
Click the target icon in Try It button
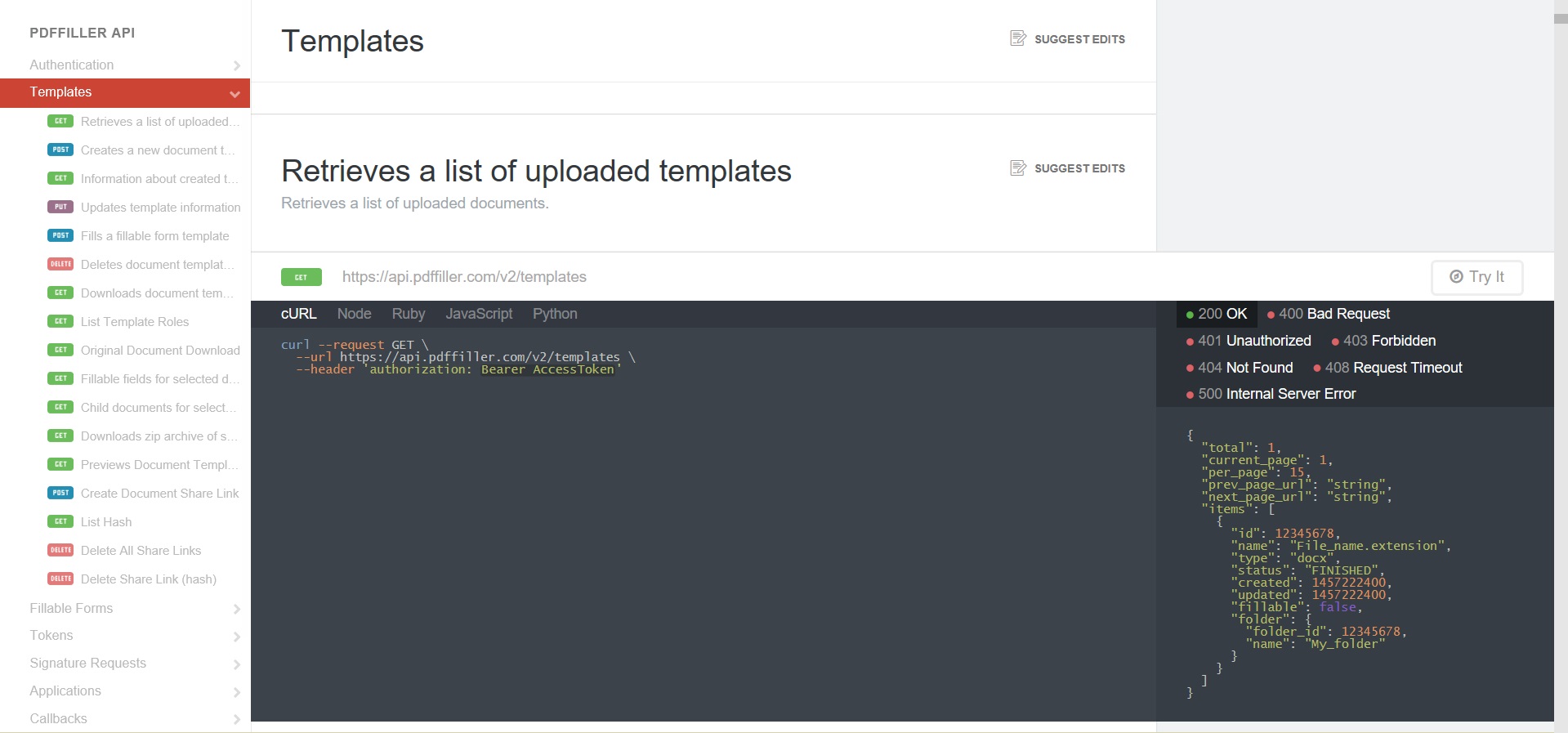click(x=1456, y=277)
